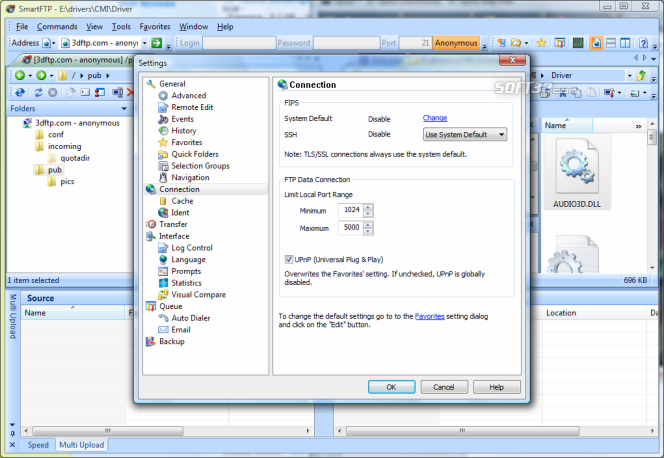Open the Window menu
The height and width of the screenshot is (458, 664).
coord(193,27)
